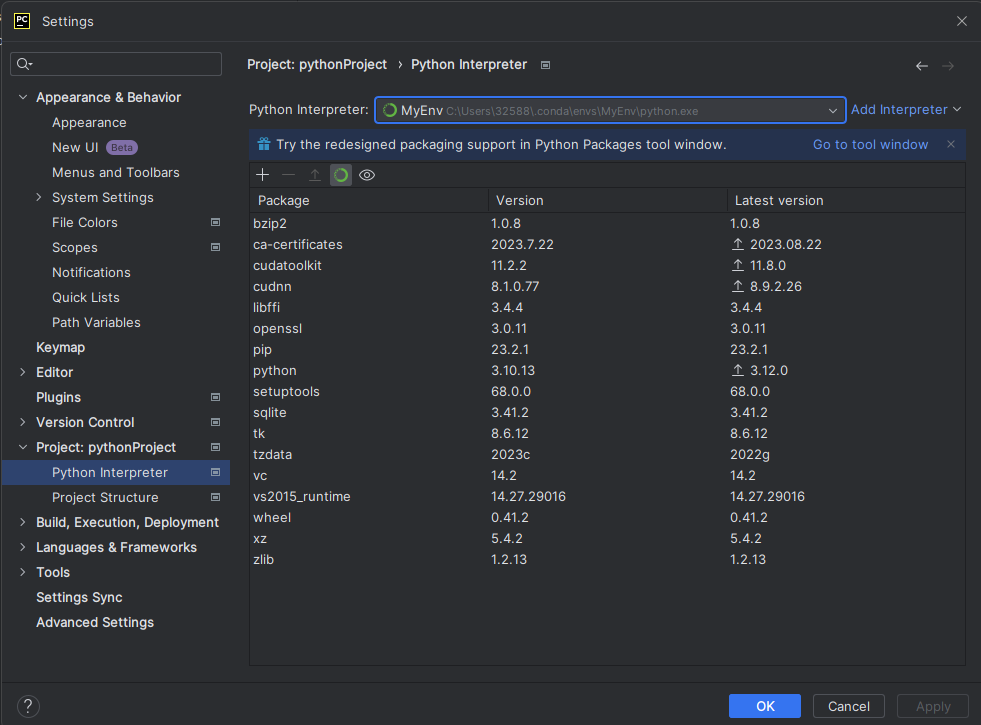
Task: Expand the System Settings node
Action: pos(39,197)
